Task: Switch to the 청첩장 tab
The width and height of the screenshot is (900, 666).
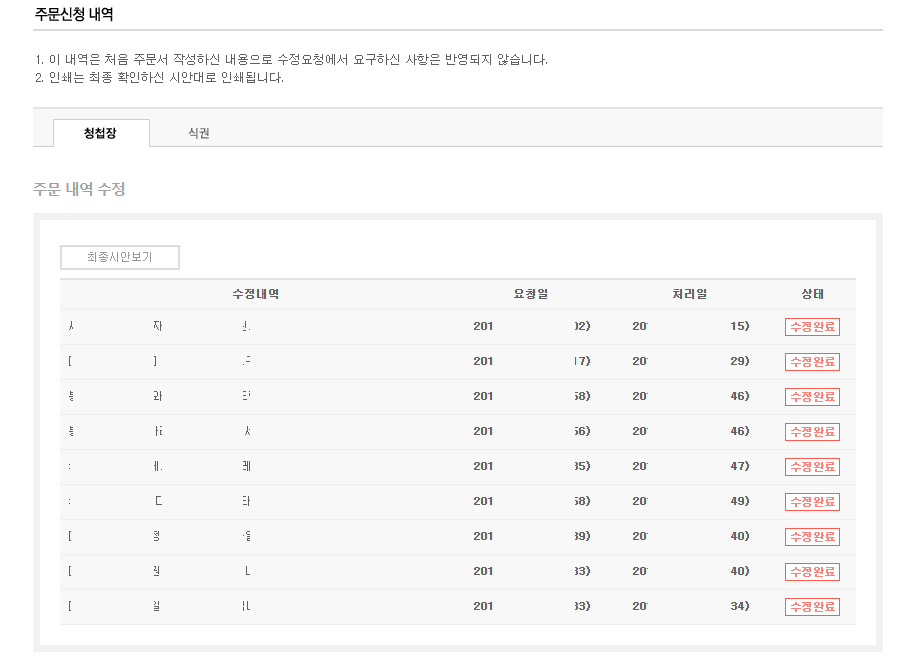Action: tap(100, 133)
